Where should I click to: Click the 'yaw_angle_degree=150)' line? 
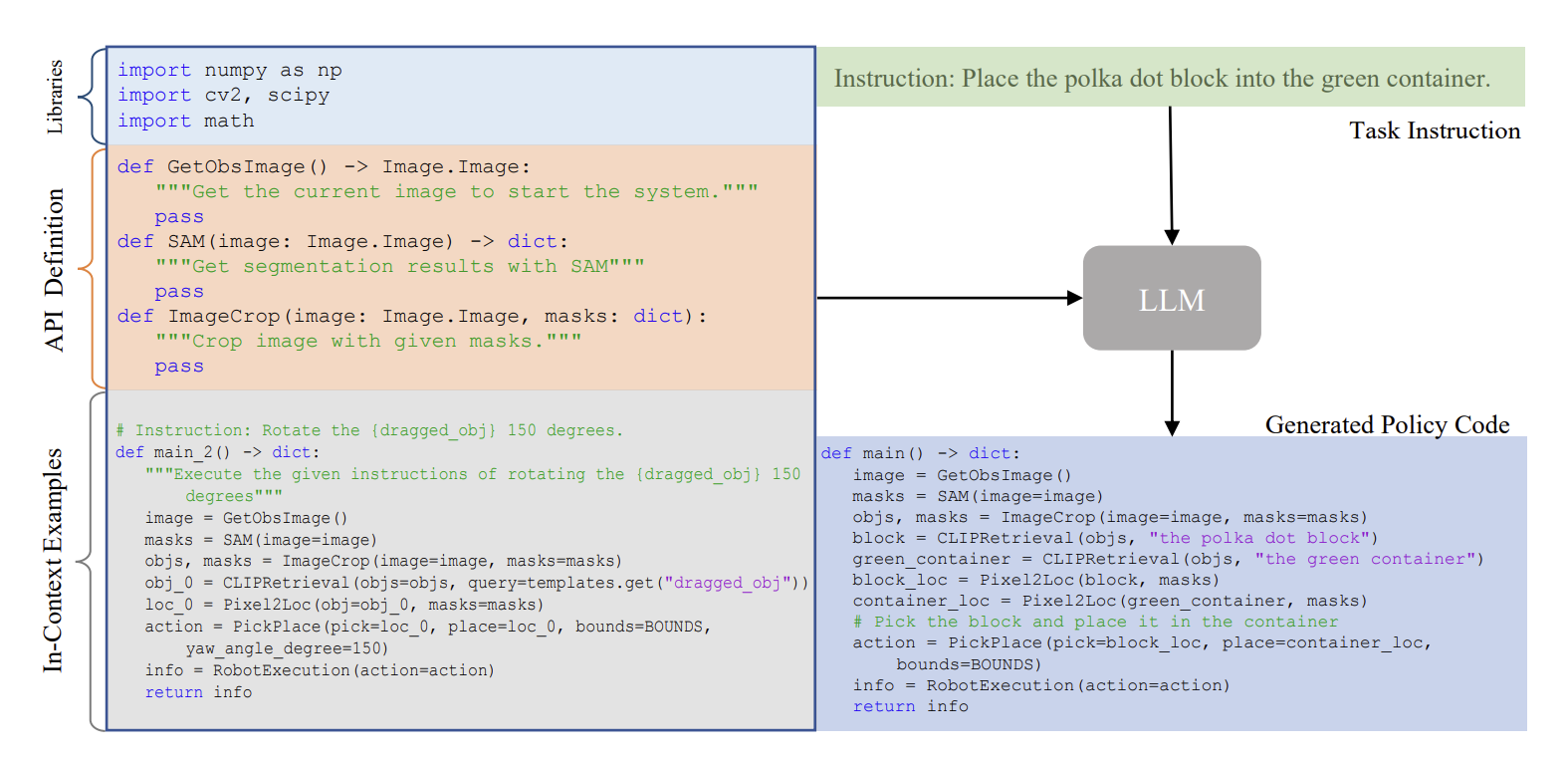pos(287,648)
